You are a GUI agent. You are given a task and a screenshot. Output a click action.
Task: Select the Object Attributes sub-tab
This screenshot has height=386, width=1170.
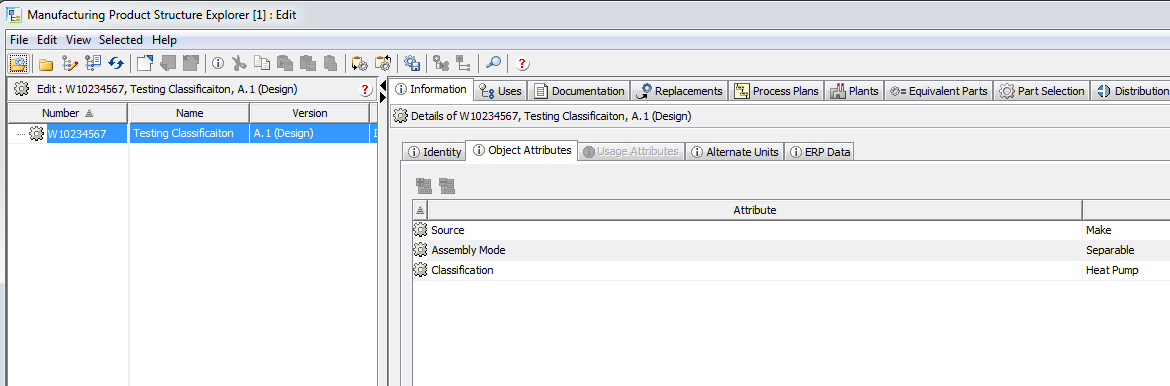coord(522,150)
